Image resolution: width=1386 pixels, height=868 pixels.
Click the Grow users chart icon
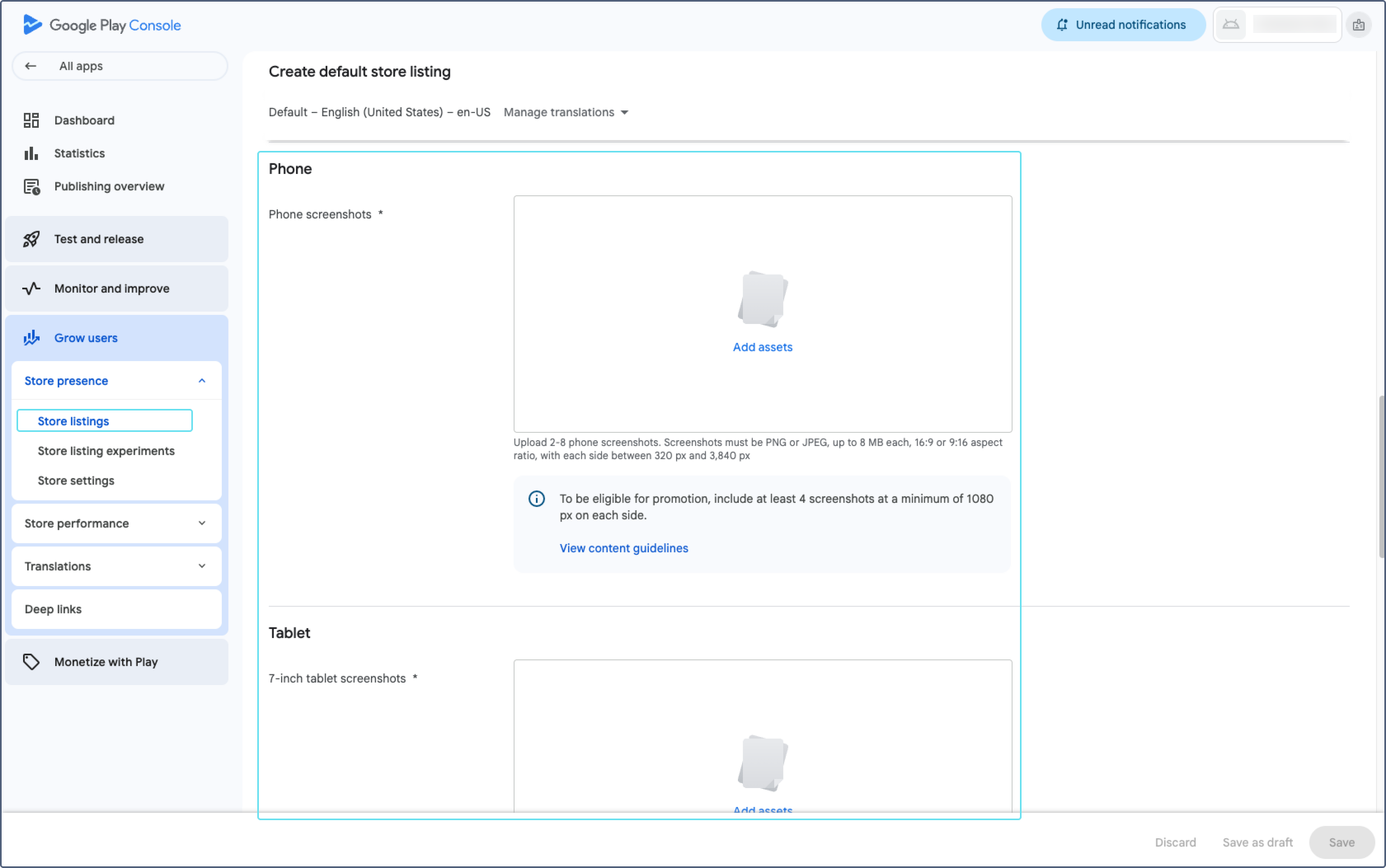coord(31,338)
